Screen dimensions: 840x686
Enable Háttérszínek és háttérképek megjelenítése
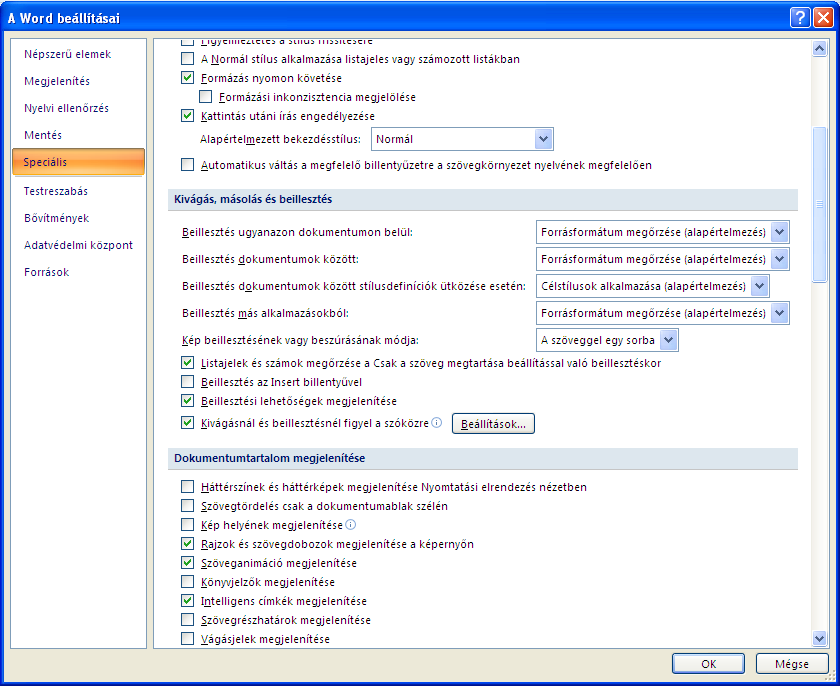pyautogui.click(x=188, y=487)
